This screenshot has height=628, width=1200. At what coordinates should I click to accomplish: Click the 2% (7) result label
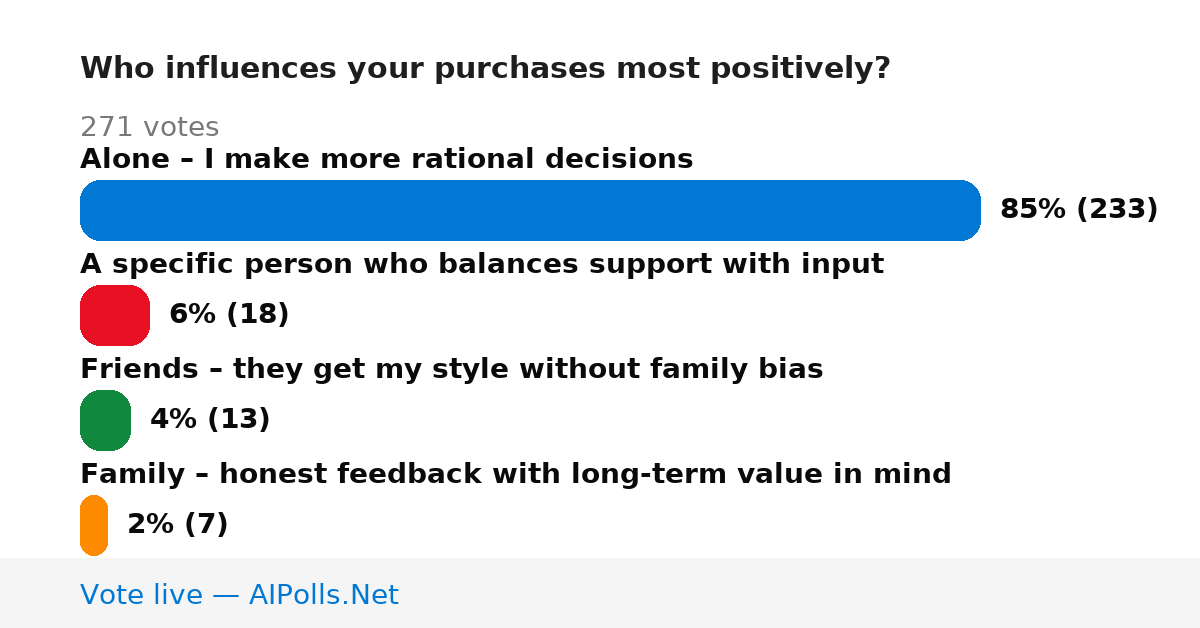178,524
